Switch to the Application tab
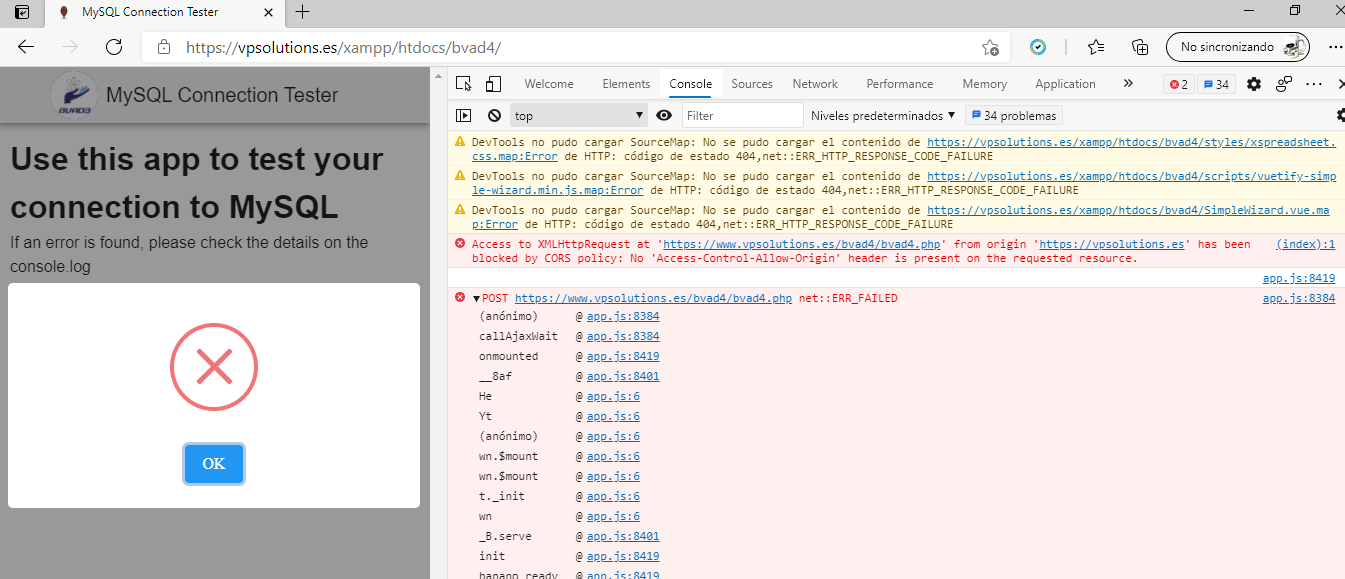This screenshot has width=1345, height=579. (1066, 84)
